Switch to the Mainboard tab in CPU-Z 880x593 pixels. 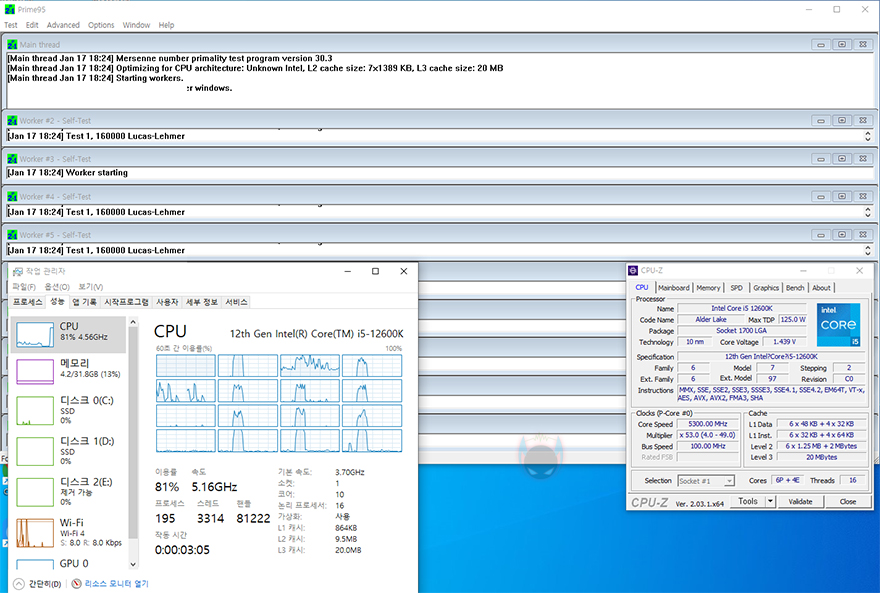coord(673,288)
